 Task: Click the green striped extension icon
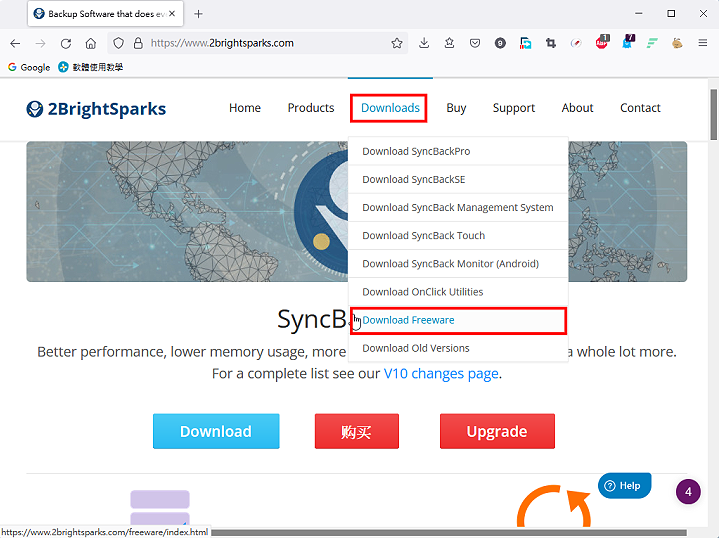point(652,43)
